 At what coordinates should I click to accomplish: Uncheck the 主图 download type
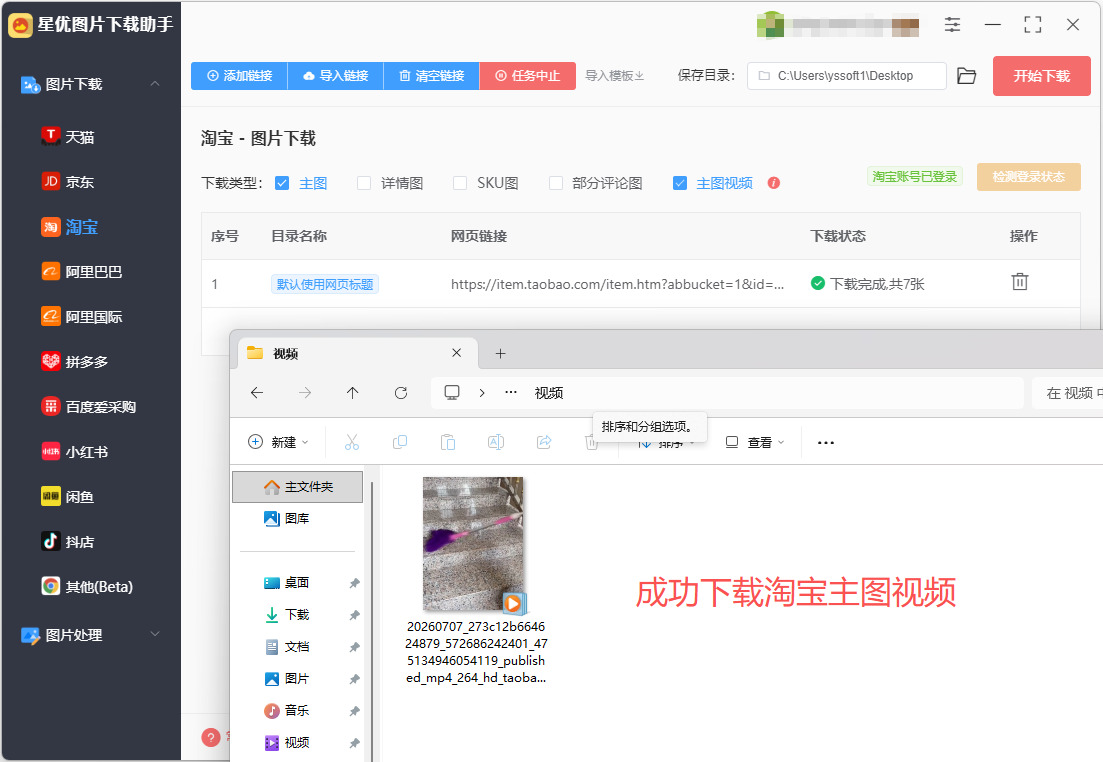pyautogui.click(x=282, y=183)
